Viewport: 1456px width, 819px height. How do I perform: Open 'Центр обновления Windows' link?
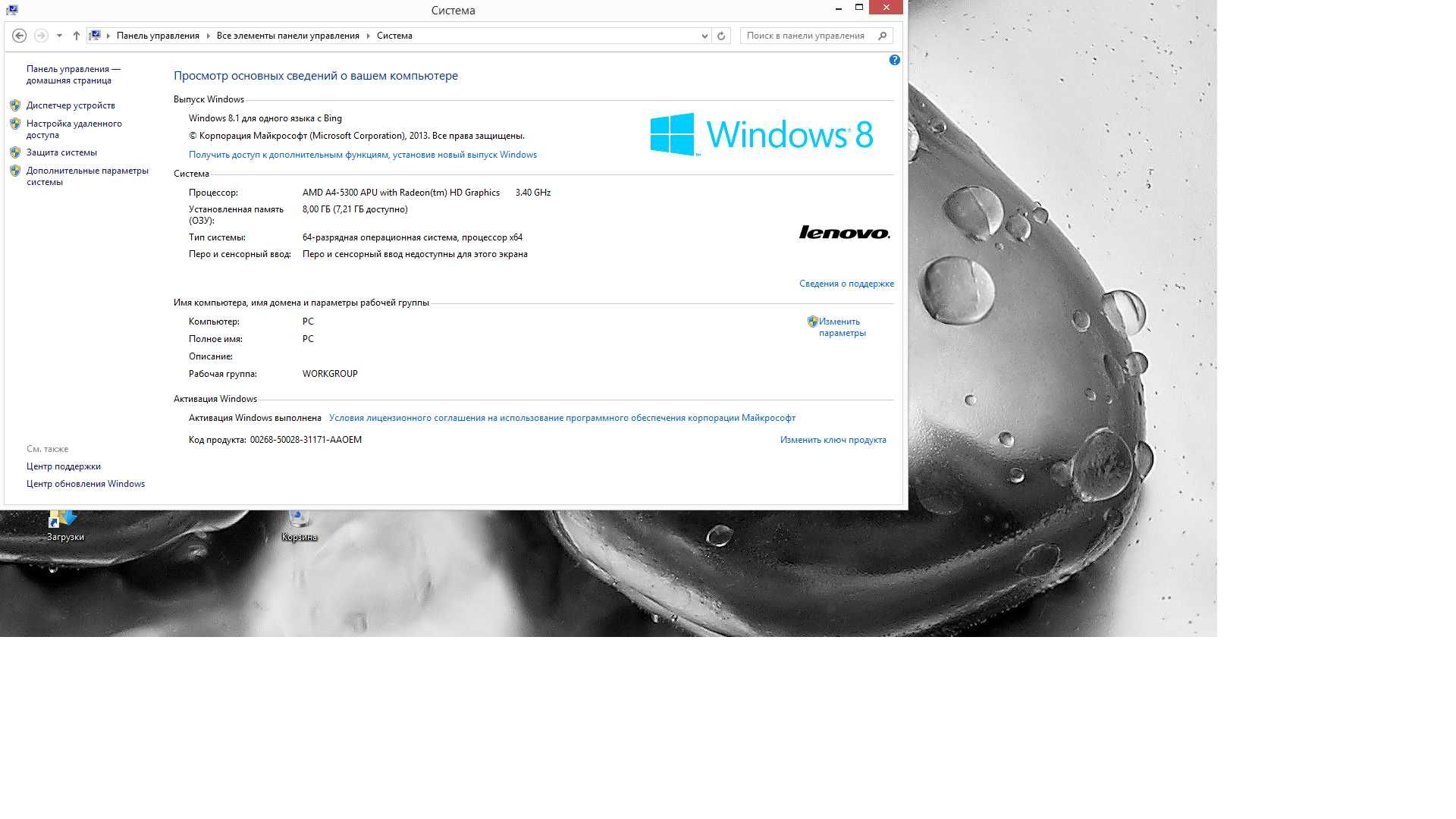pos(85,484)
